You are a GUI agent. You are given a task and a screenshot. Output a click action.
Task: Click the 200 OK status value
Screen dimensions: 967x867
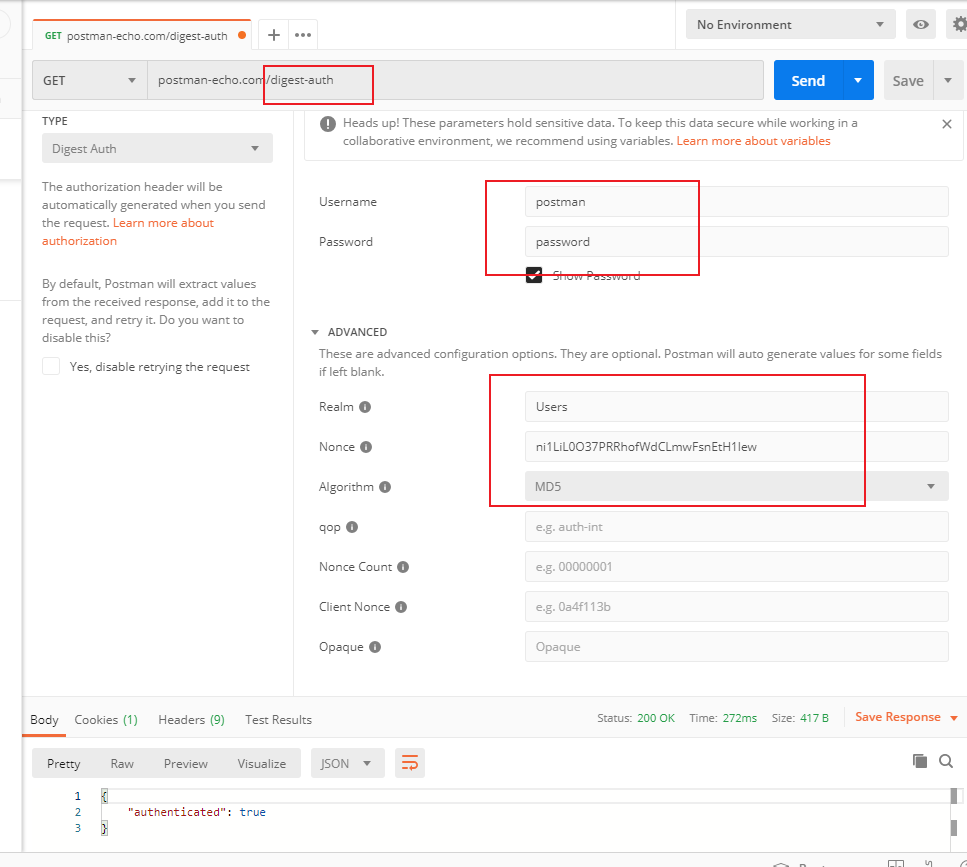656,718
